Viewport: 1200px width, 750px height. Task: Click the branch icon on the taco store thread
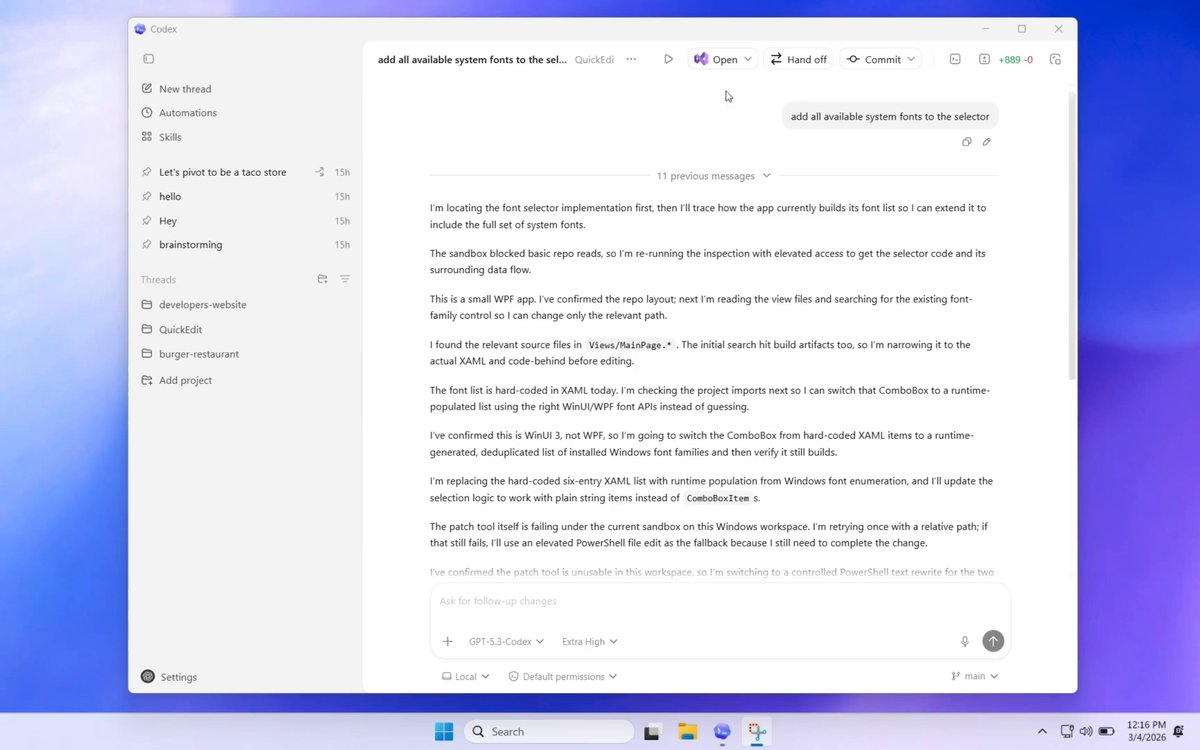pyautogui.click(x=320, y=172)
